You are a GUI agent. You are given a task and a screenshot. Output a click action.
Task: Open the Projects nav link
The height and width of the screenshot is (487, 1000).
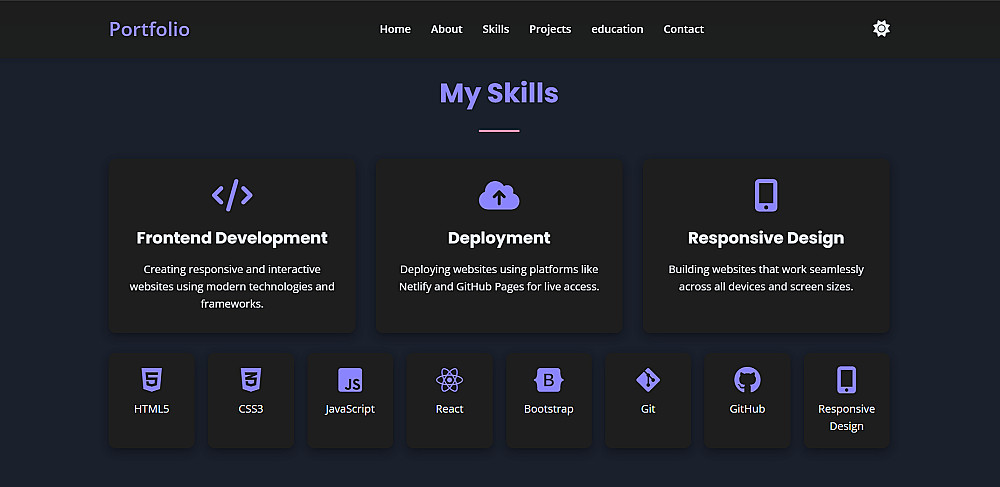pyautogui.click(x=550, y=29)
